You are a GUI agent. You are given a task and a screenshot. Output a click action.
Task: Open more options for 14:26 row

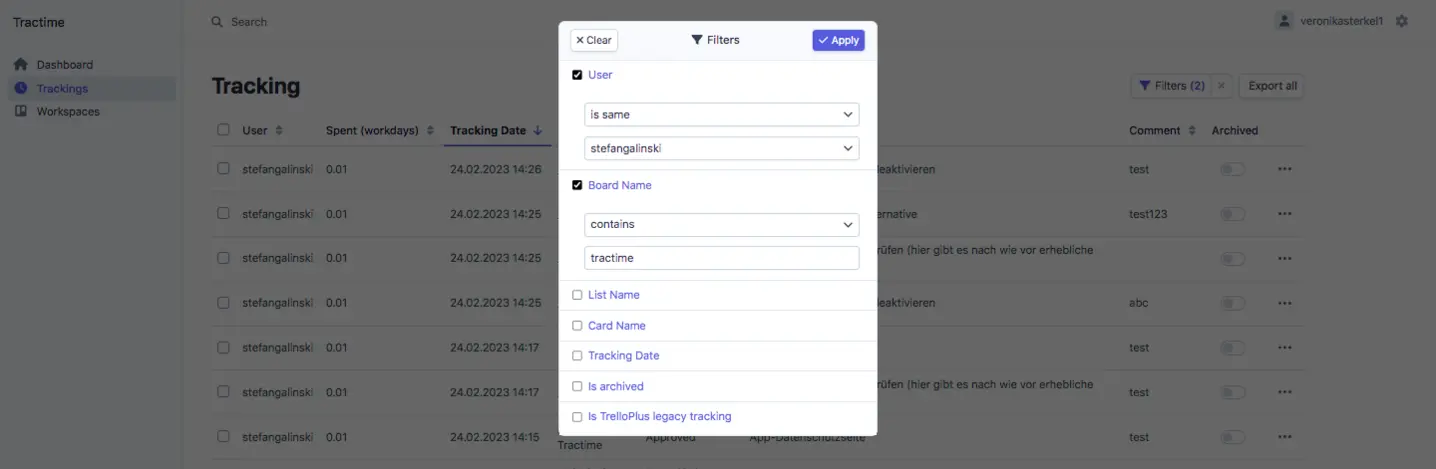[x=1285, y=169]
